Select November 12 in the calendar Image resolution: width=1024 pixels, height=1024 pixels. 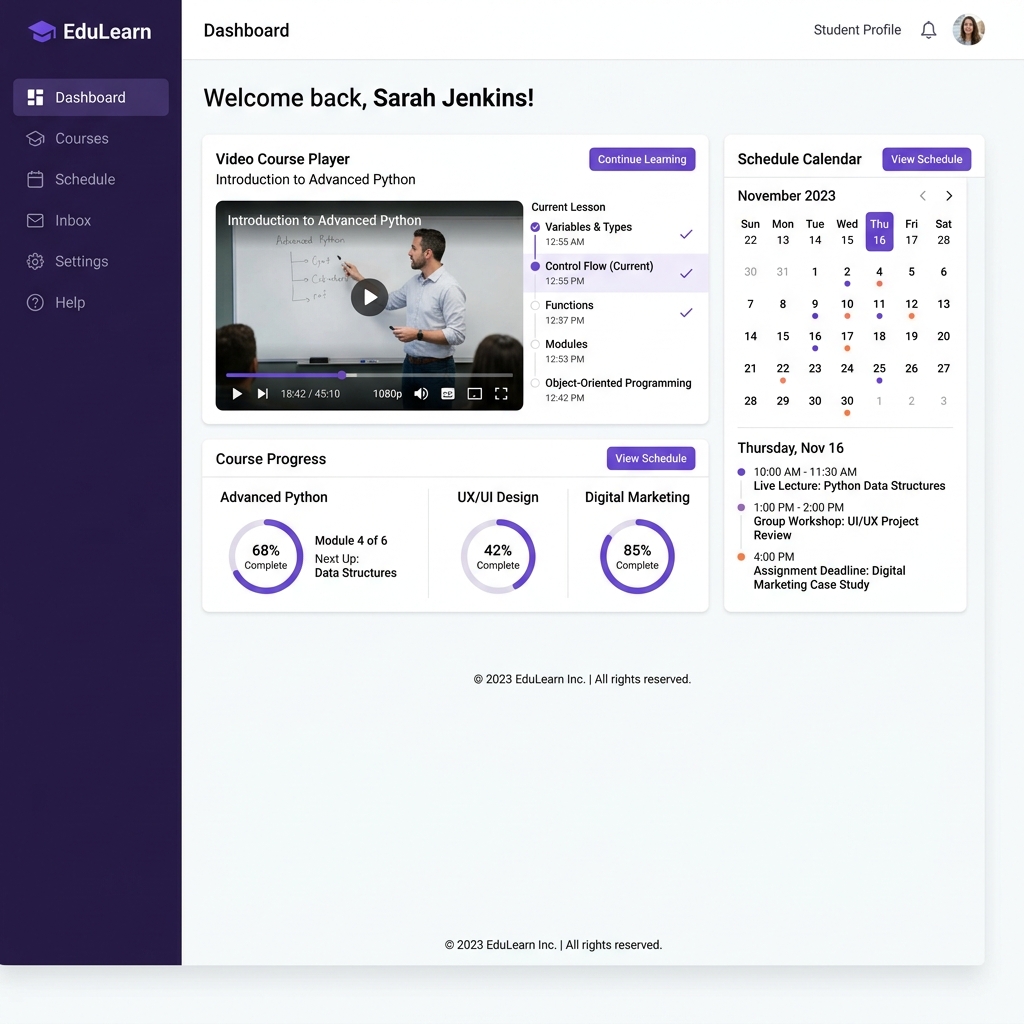[x=911, y=306]
